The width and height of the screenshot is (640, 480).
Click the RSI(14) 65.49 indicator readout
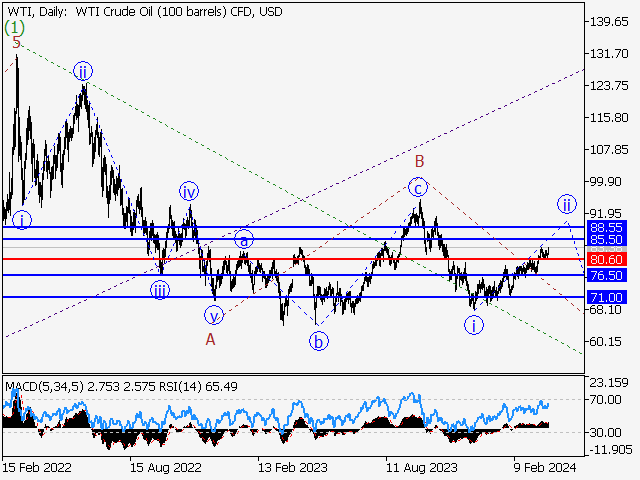(x=198, y=386)
